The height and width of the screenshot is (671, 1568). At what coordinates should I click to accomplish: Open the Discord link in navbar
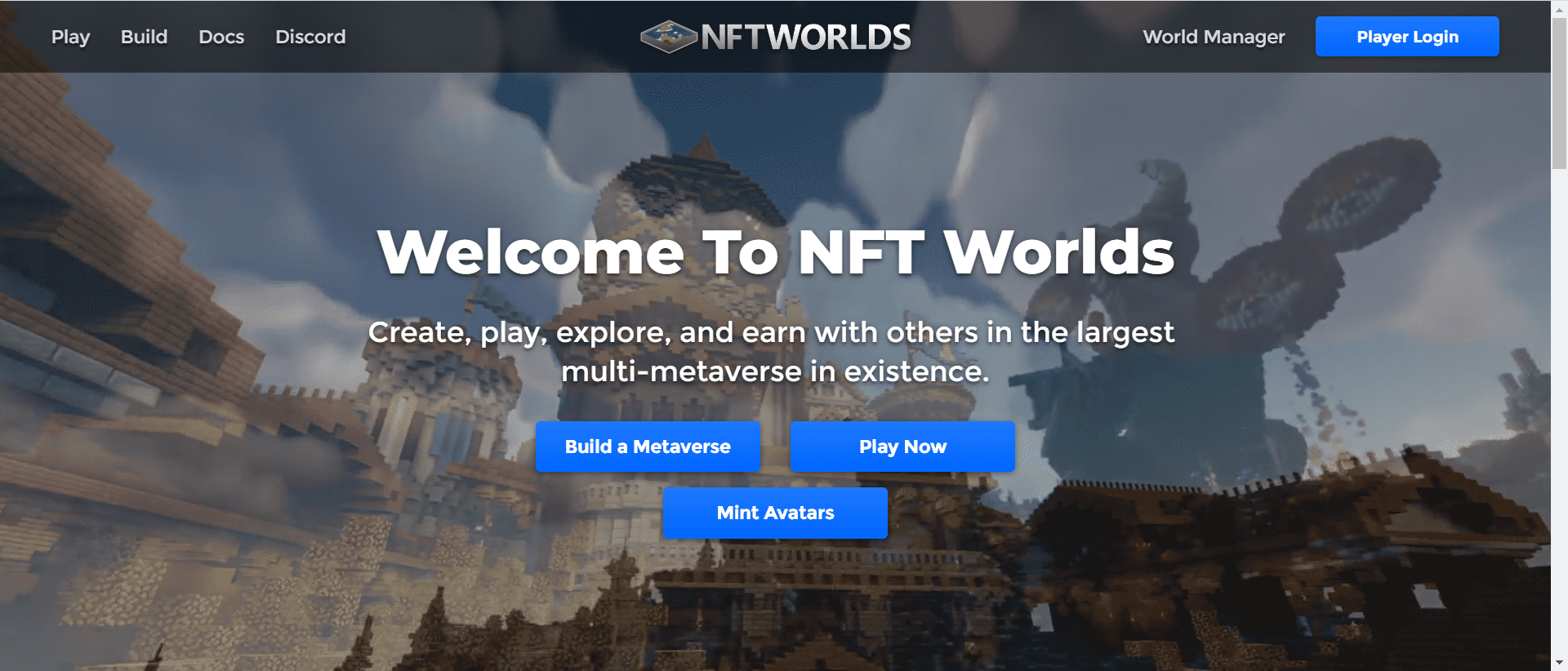(x=310, y=37)
